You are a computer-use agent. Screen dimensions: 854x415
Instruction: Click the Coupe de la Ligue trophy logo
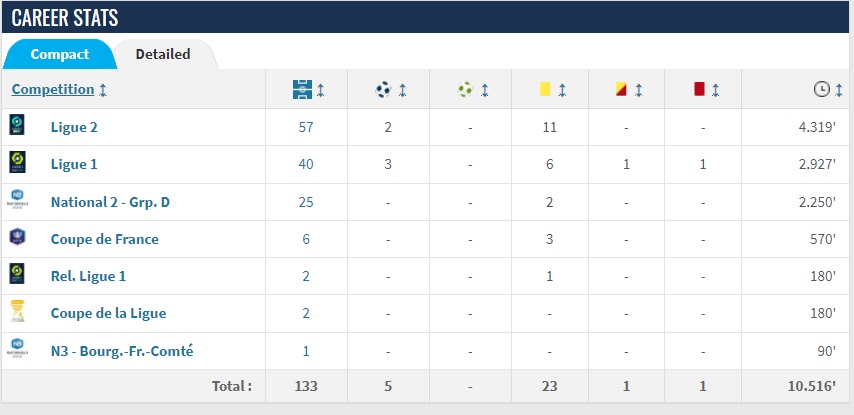point(17,311)
